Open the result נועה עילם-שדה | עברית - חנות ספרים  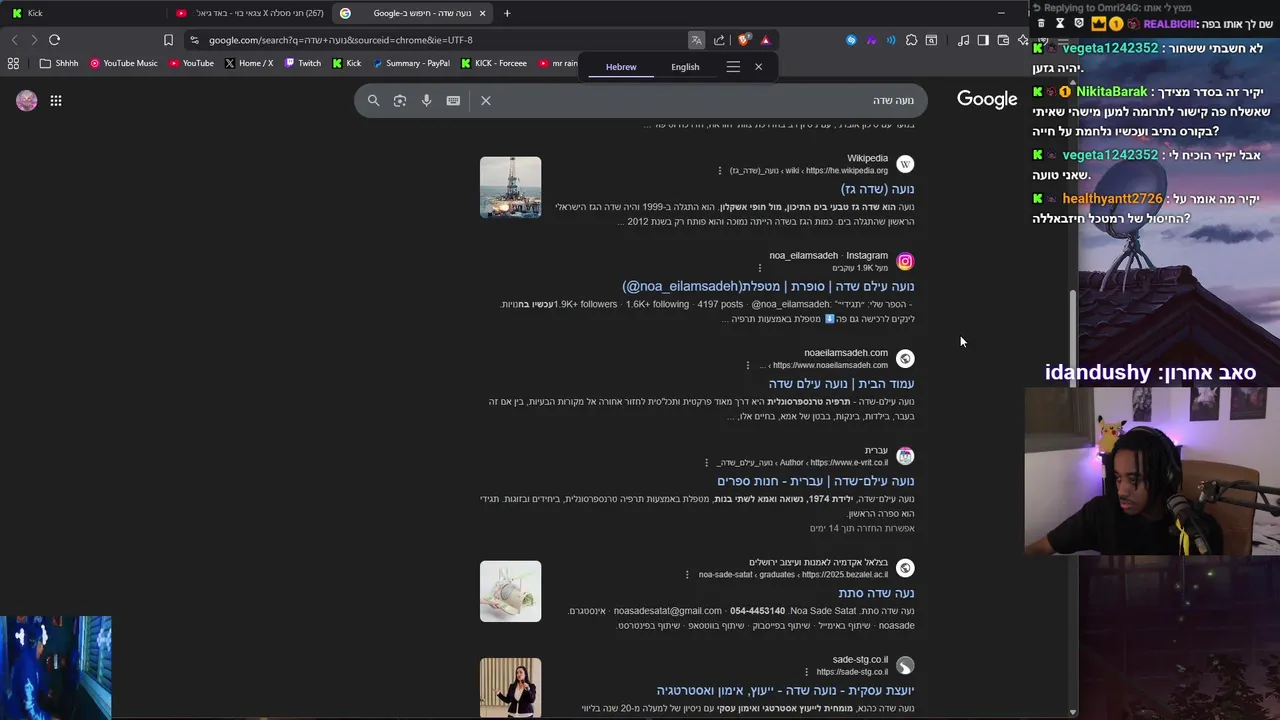tap(816, 481)
